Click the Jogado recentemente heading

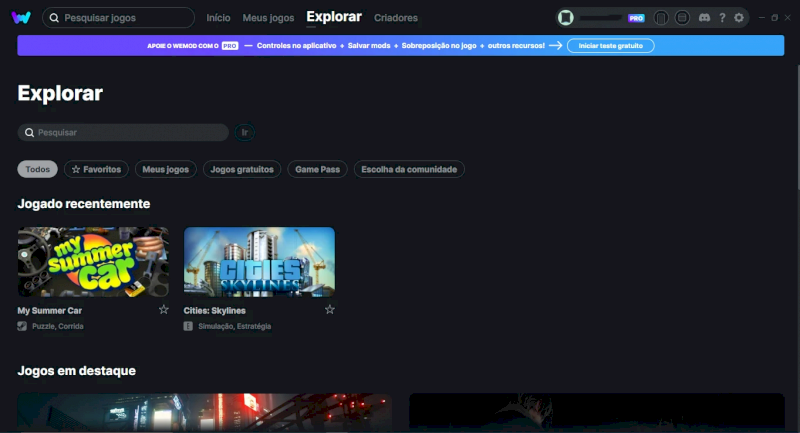[x=84, y=204]
